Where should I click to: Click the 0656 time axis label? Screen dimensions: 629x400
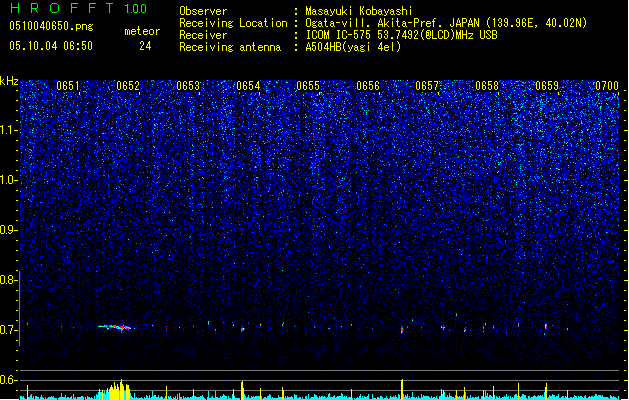pos(368,86)
